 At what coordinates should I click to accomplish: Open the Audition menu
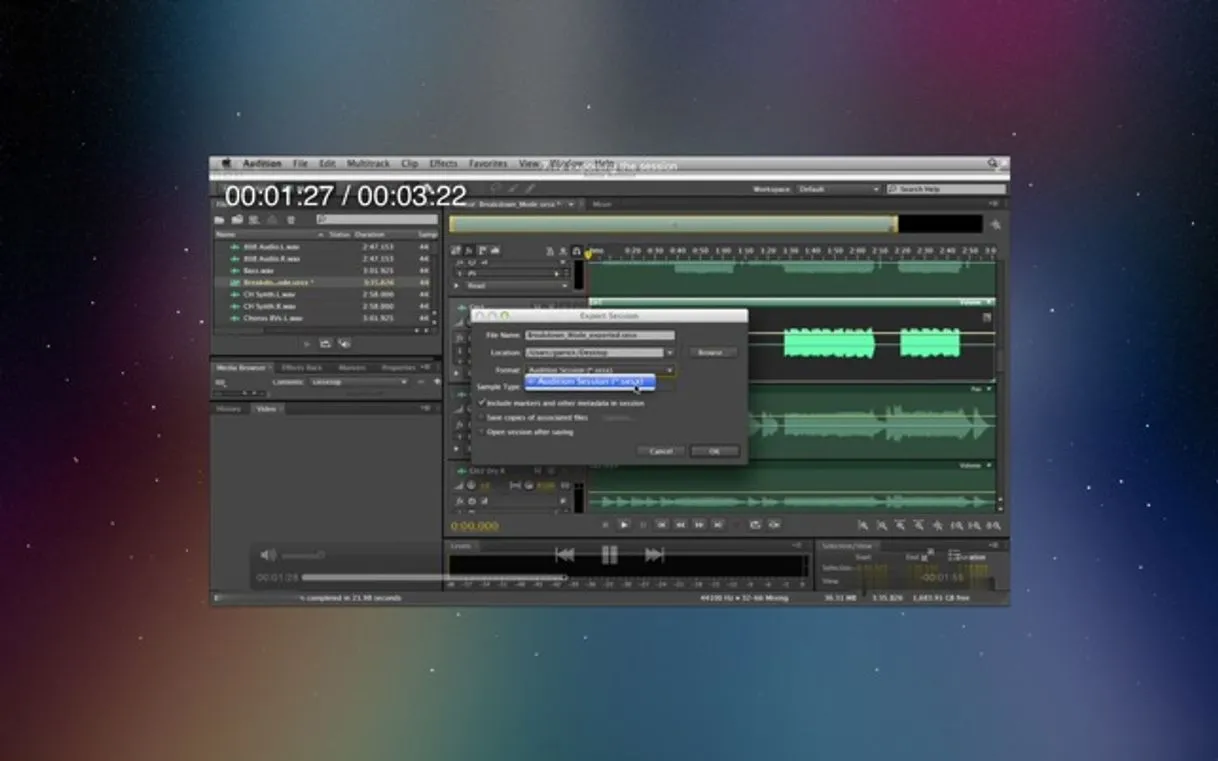pos(262,164)
